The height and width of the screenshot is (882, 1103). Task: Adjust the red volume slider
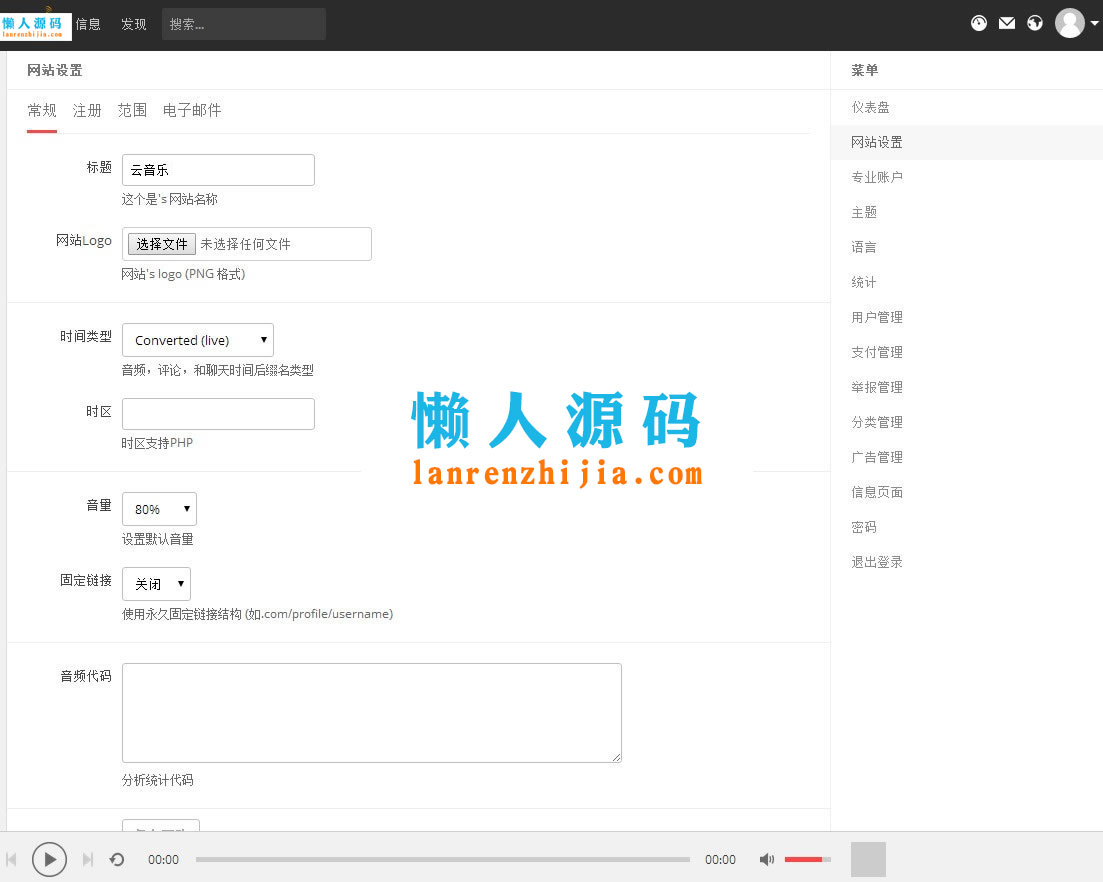[x=808, y=859]
